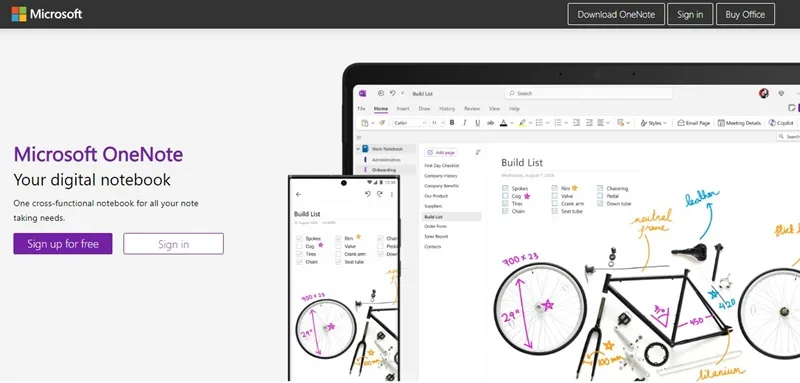Image resolution: width=800 pixels, height=383 pixels.
Task: Switch to the Insert ribbon tab
Action: click(x=403, y=109)
